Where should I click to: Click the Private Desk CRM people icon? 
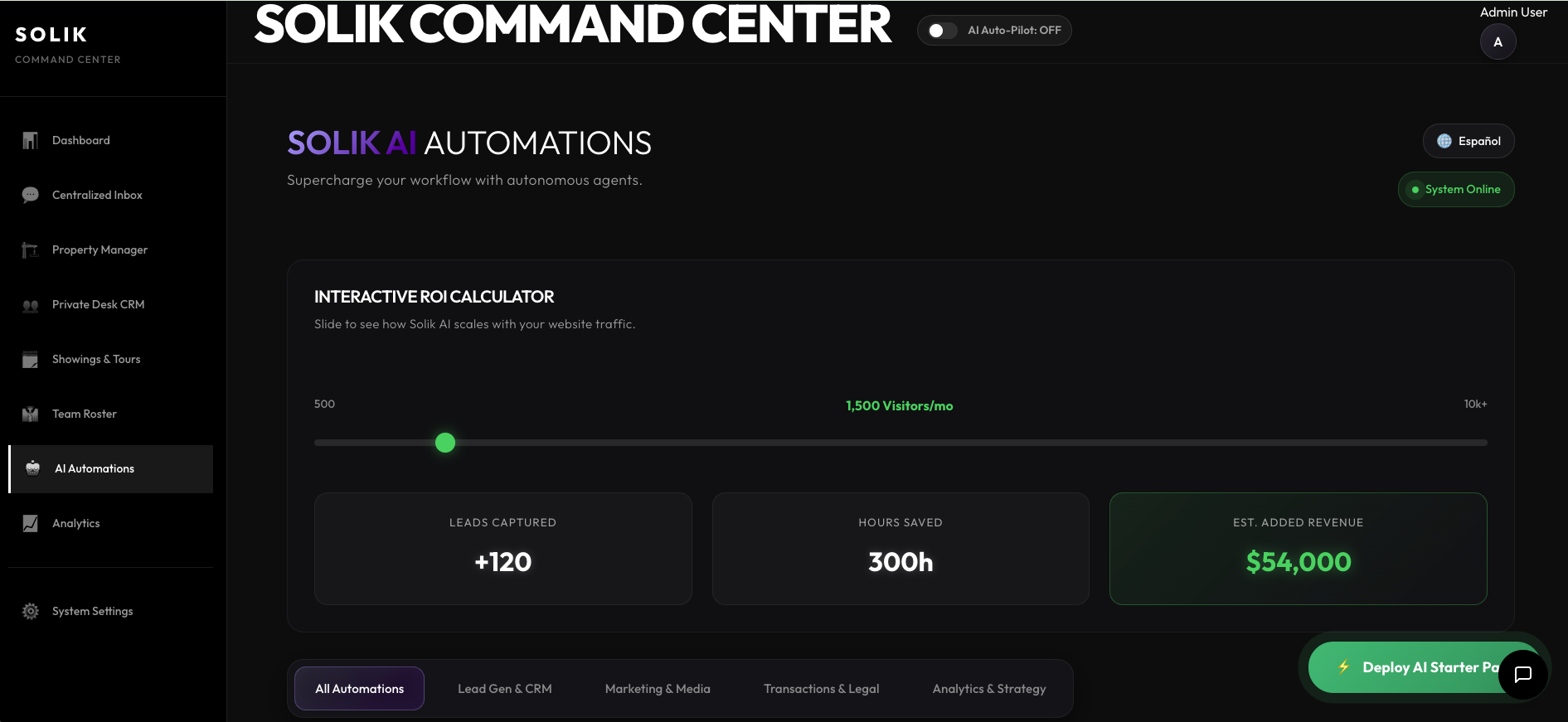click(x=31, y=305)
